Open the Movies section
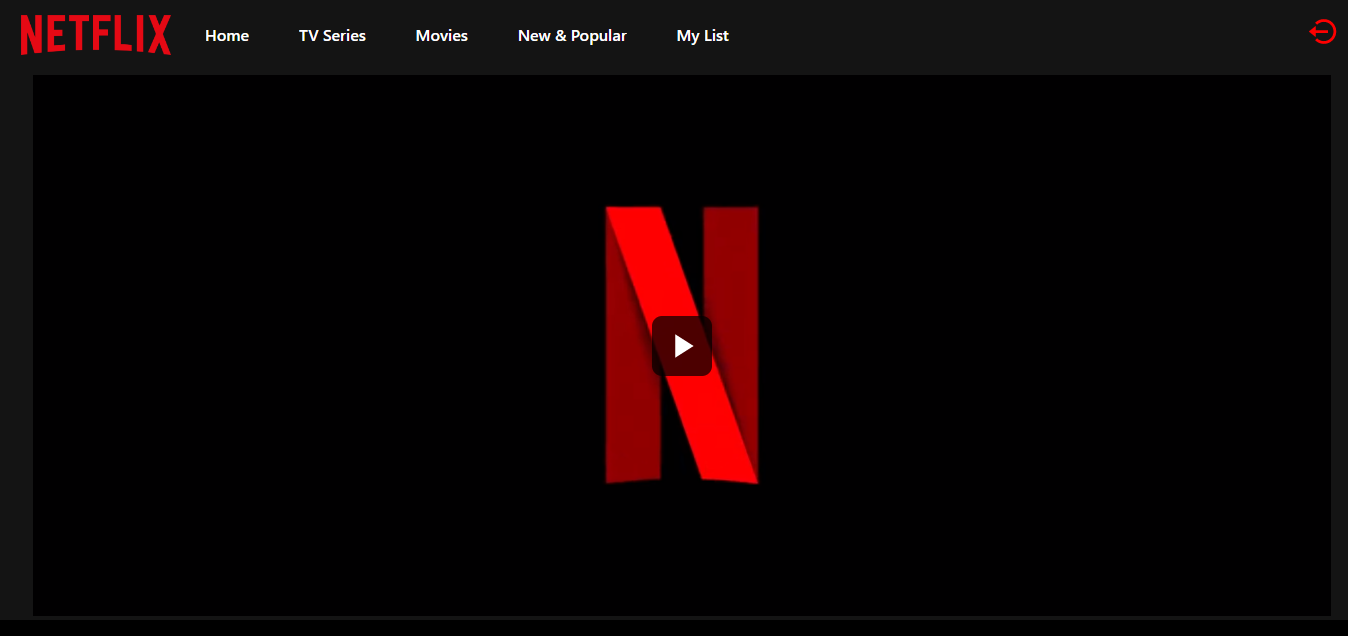The image size is (1348, 636). coord(442,36)
